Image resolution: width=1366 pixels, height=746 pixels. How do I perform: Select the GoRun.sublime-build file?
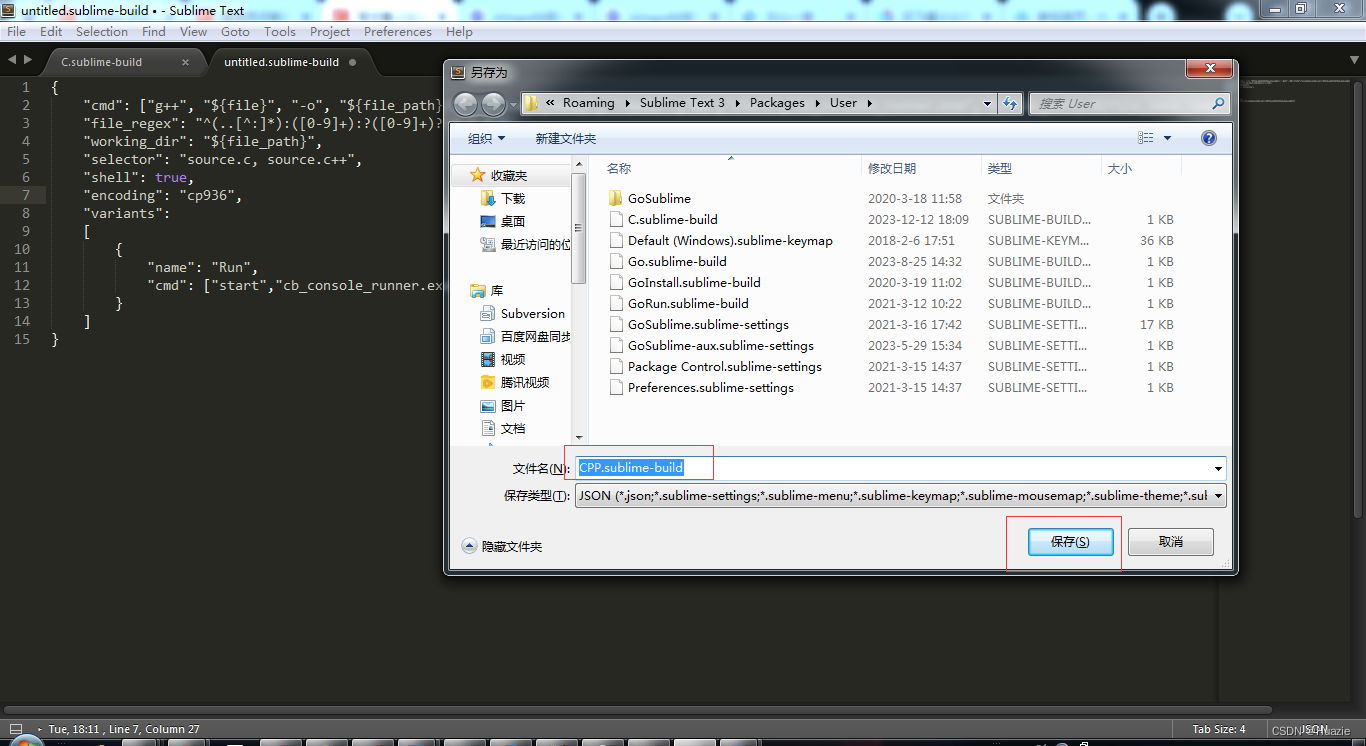point(688,303)
